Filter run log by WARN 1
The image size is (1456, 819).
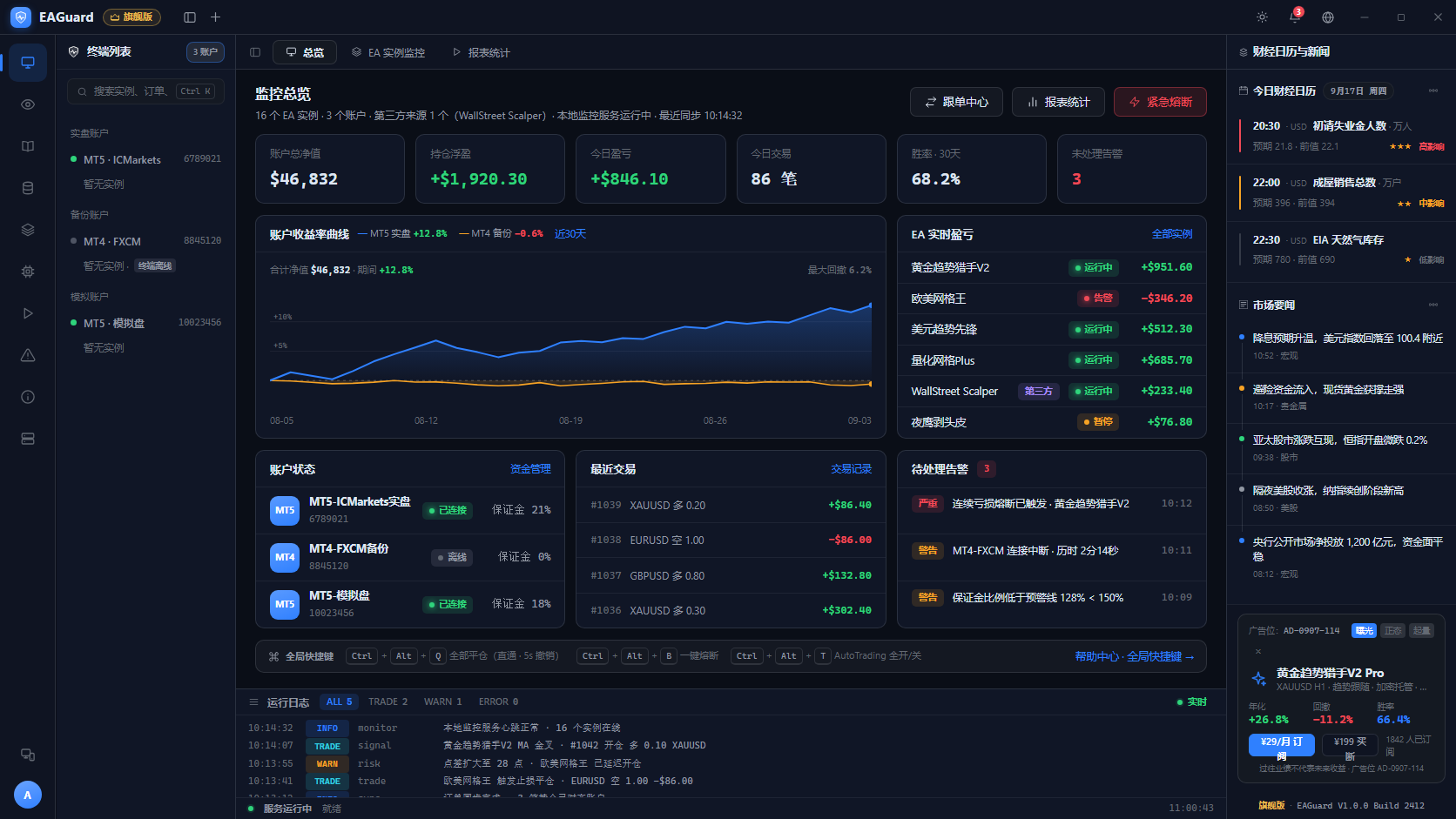(x=443, y=702)
